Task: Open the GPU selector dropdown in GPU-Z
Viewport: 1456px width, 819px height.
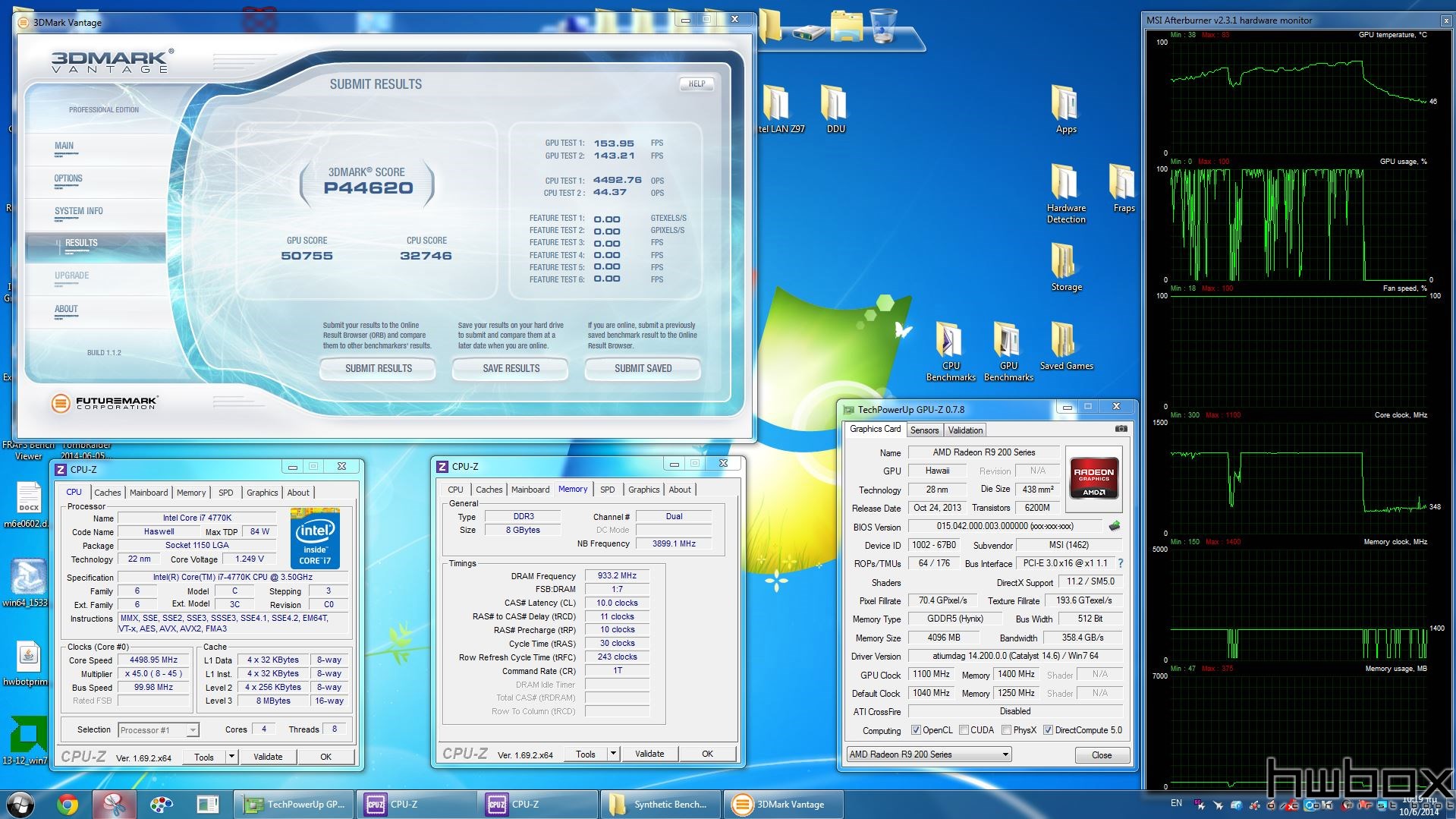Action: point(929,754)
